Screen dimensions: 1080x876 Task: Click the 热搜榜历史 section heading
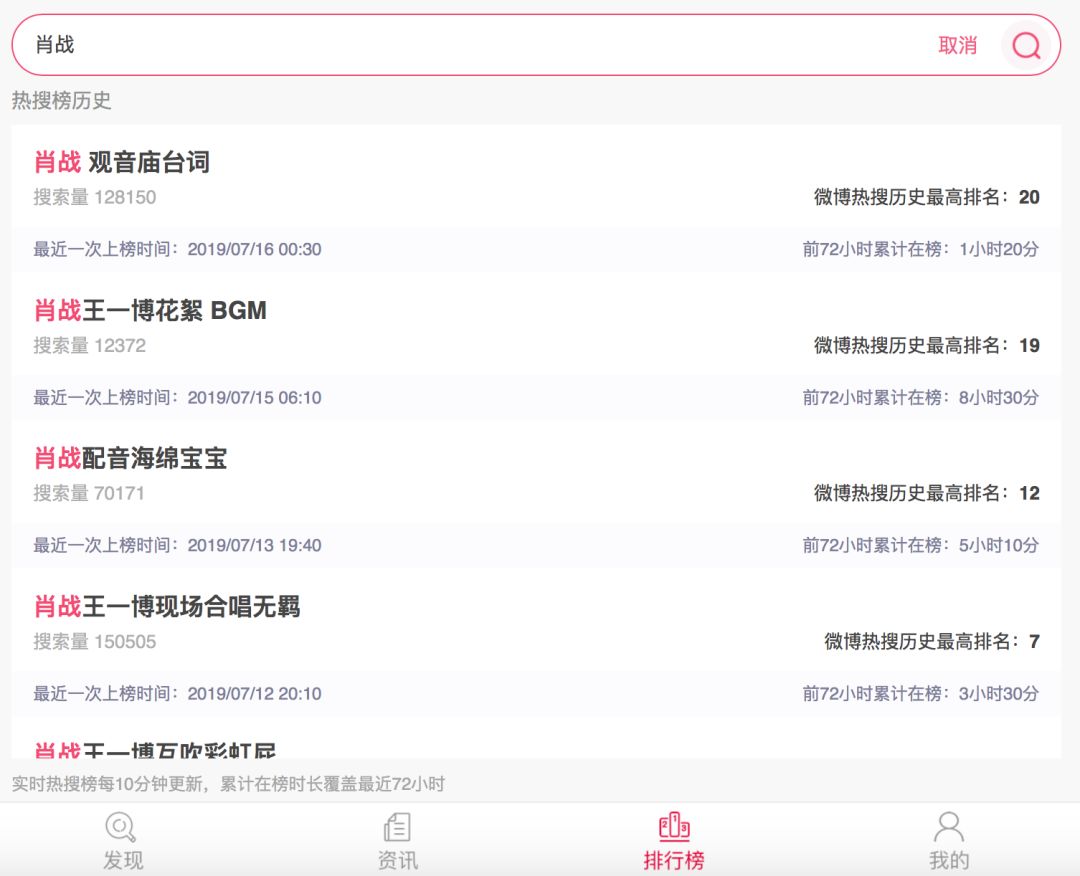(61, 101)
